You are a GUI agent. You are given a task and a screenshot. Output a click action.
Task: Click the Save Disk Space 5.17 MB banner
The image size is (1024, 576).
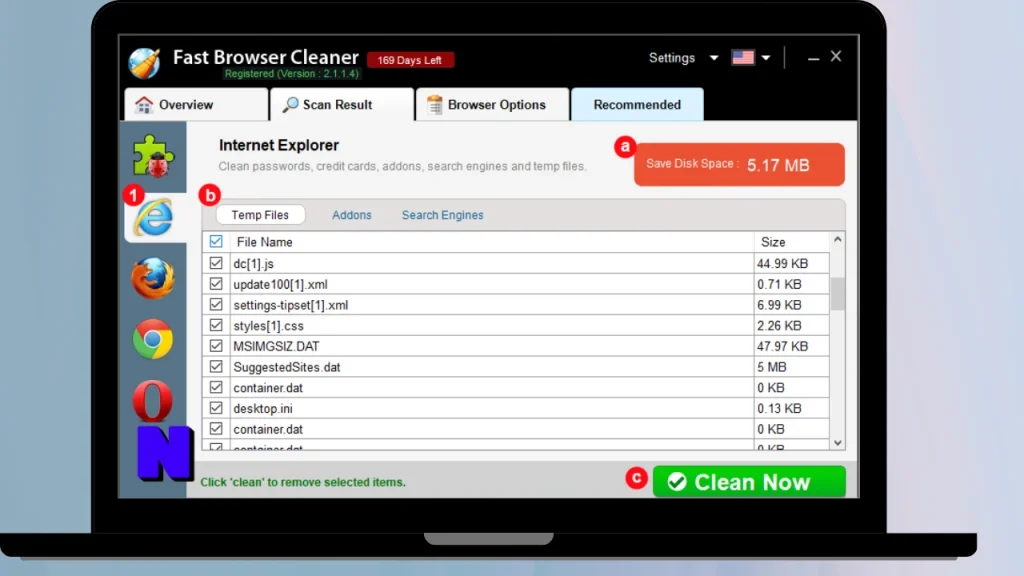739,165
